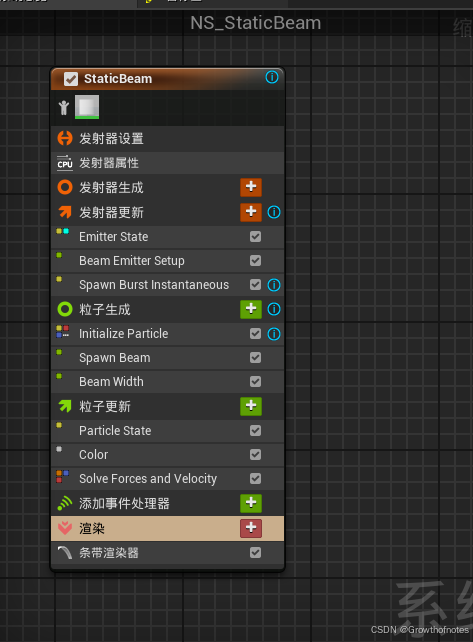Add module to 发射器更新 with plus
473x642 pixels.
pos(251,212)
